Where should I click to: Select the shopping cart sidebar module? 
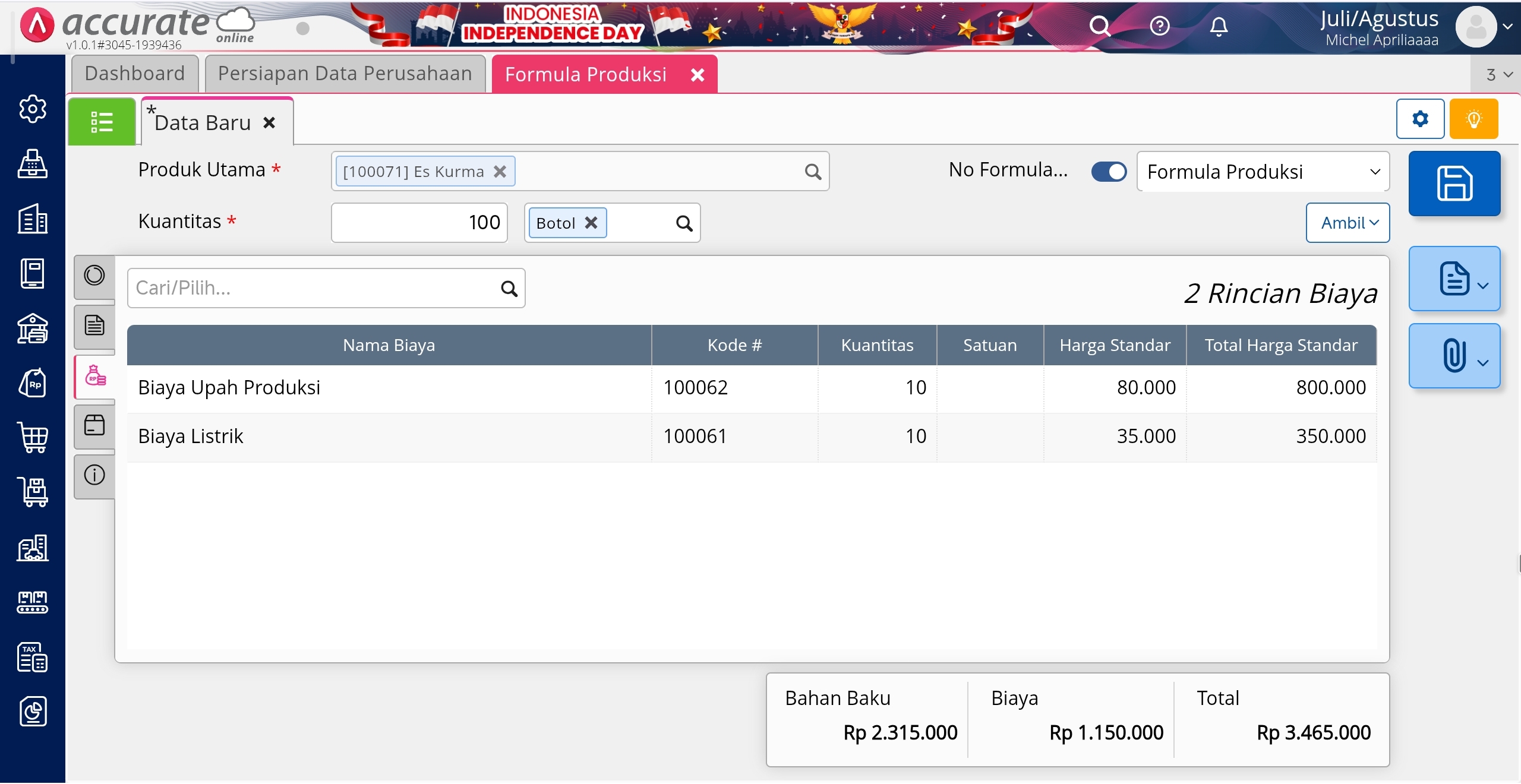click(x=33, y=438)
